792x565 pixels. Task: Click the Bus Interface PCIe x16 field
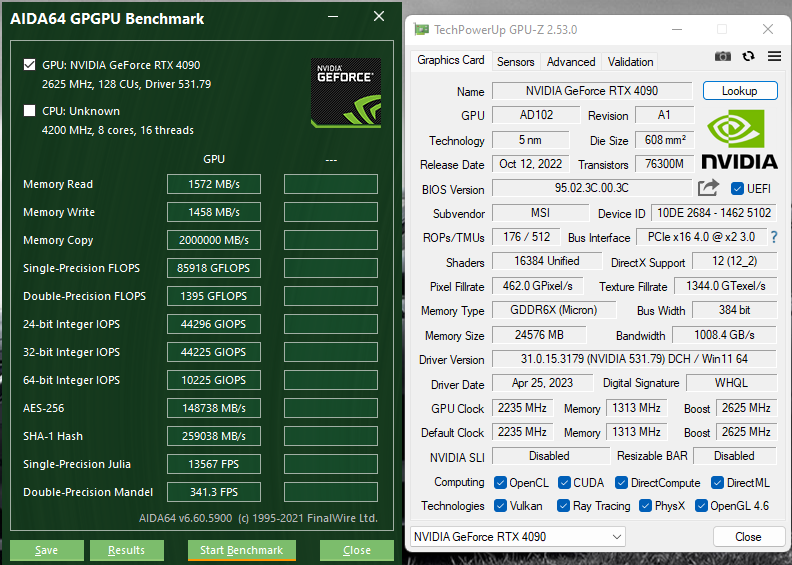[x=701, y=237]
